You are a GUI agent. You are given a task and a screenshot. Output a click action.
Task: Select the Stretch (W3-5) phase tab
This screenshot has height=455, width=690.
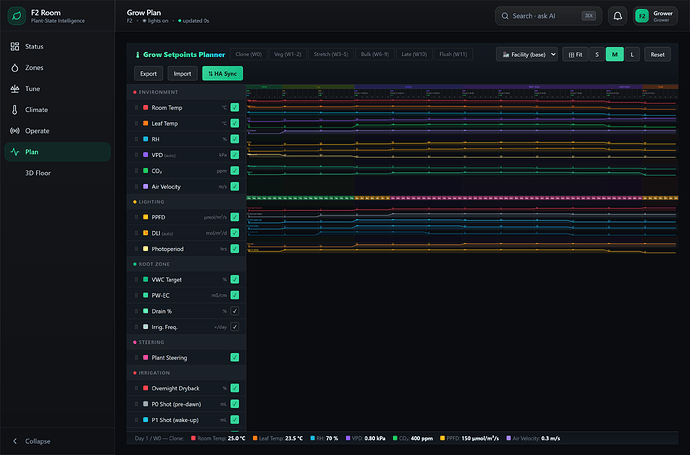(330, 54)
